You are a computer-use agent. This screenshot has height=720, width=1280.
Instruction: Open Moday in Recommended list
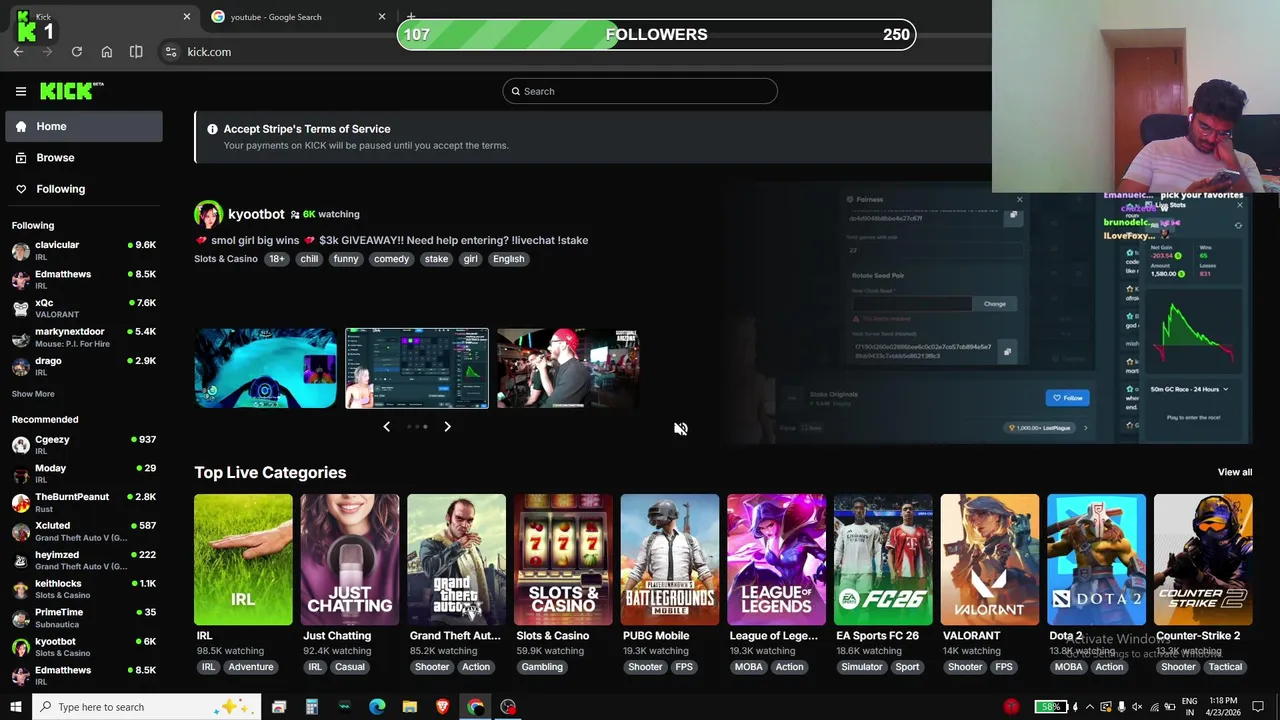pos(84,474)
